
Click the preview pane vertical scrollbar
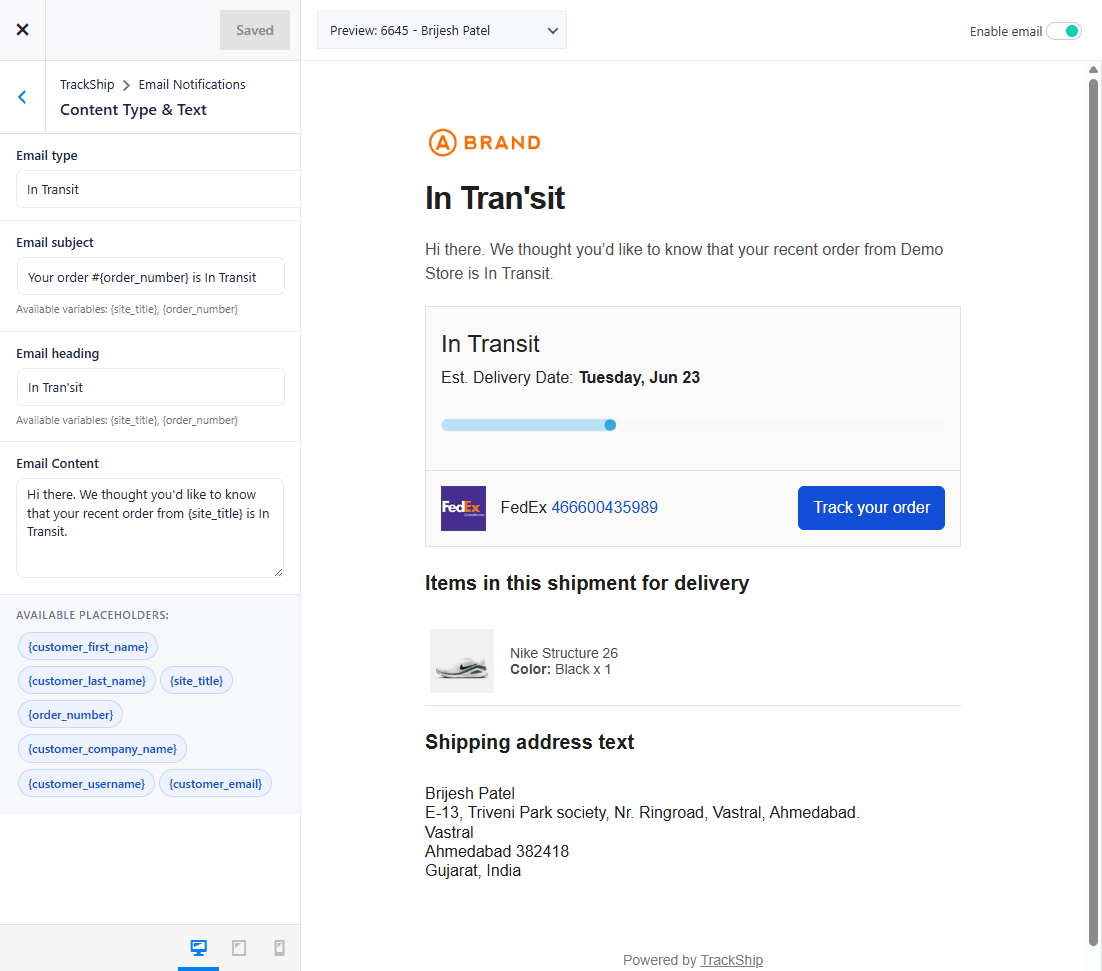(x=1093, y=513)
